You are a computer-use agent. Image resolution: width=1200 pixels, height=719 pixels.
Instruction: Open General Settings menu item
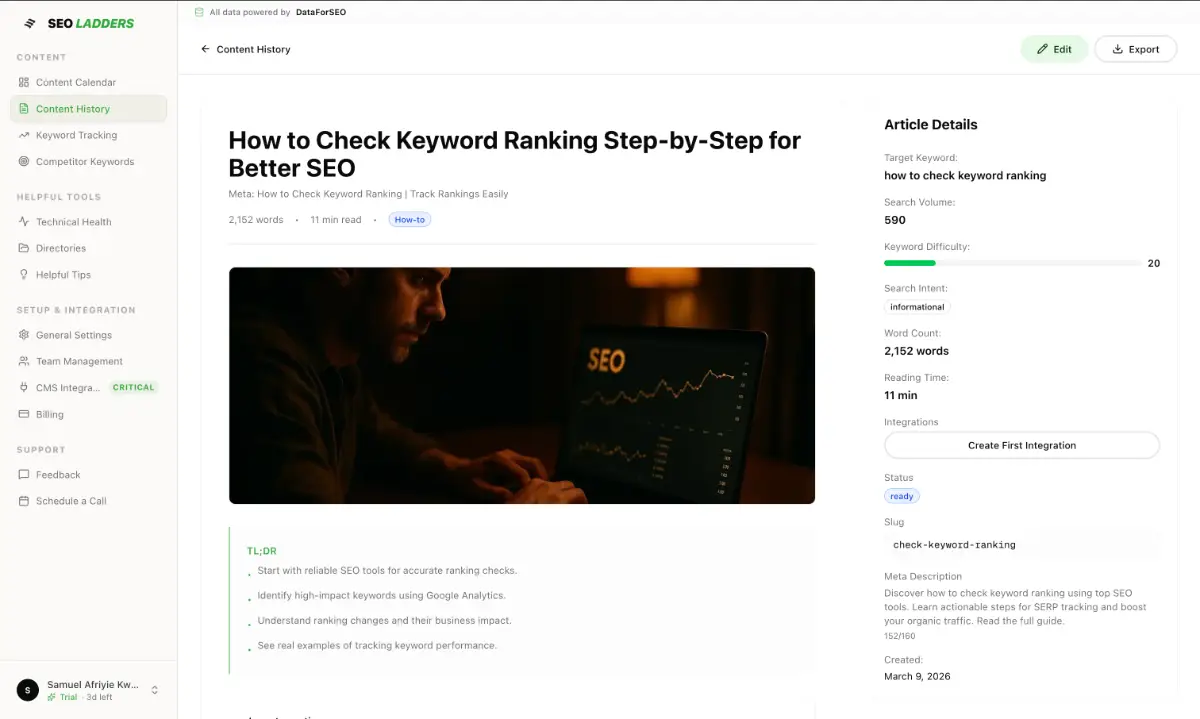[x=88, y=335]
